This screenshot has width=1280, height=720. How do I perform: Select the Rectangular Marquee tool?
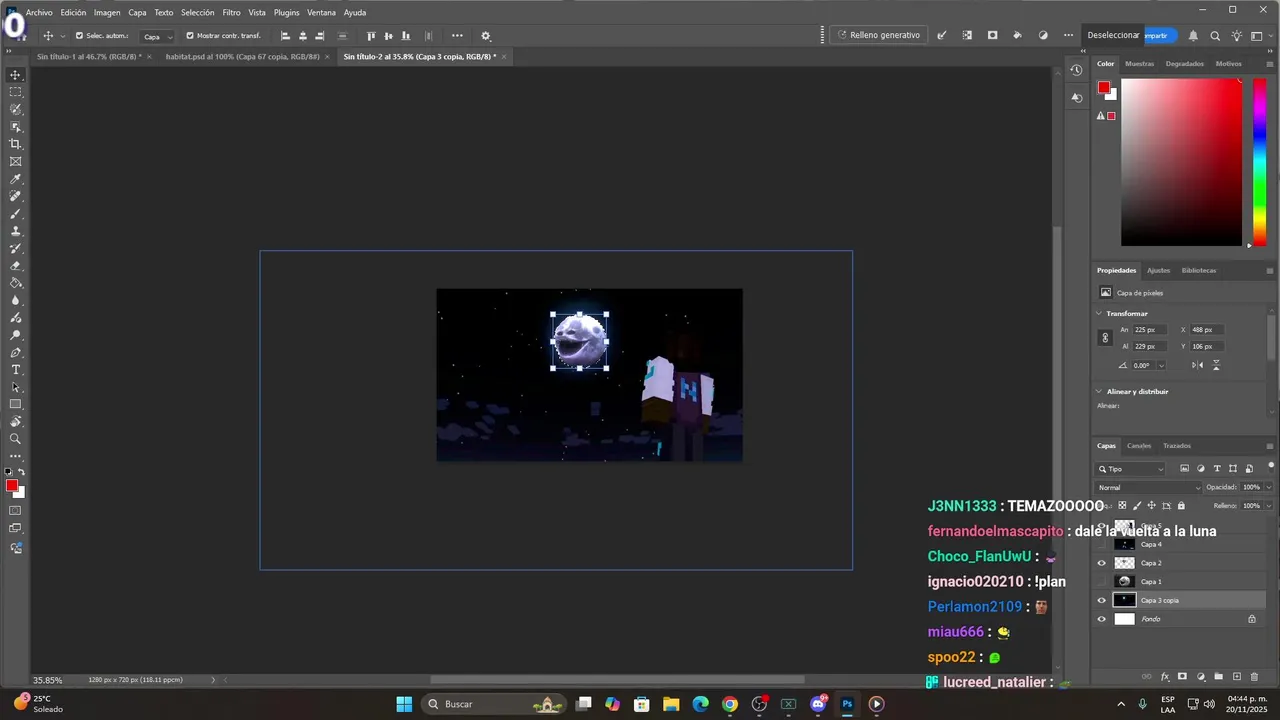pos(15,92)
